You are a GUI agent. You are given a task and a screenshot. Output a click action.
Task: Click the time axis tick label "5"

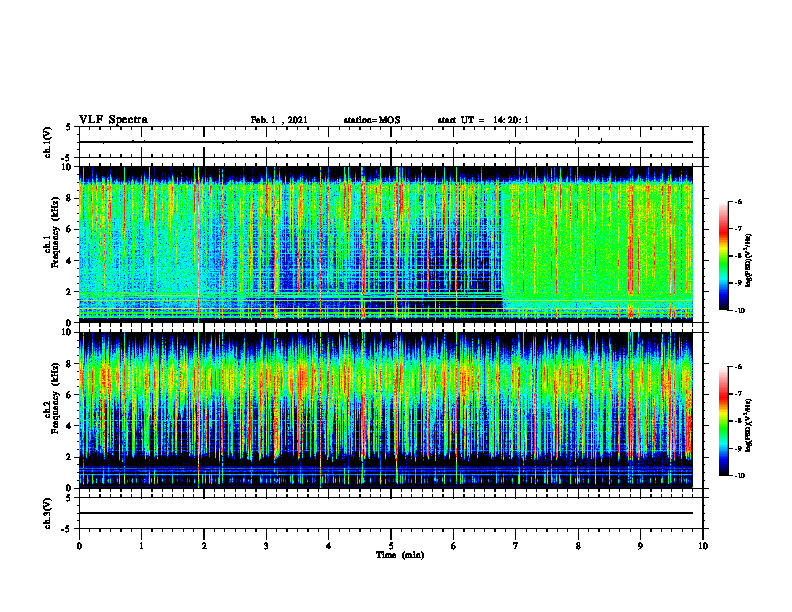point(391,546)
